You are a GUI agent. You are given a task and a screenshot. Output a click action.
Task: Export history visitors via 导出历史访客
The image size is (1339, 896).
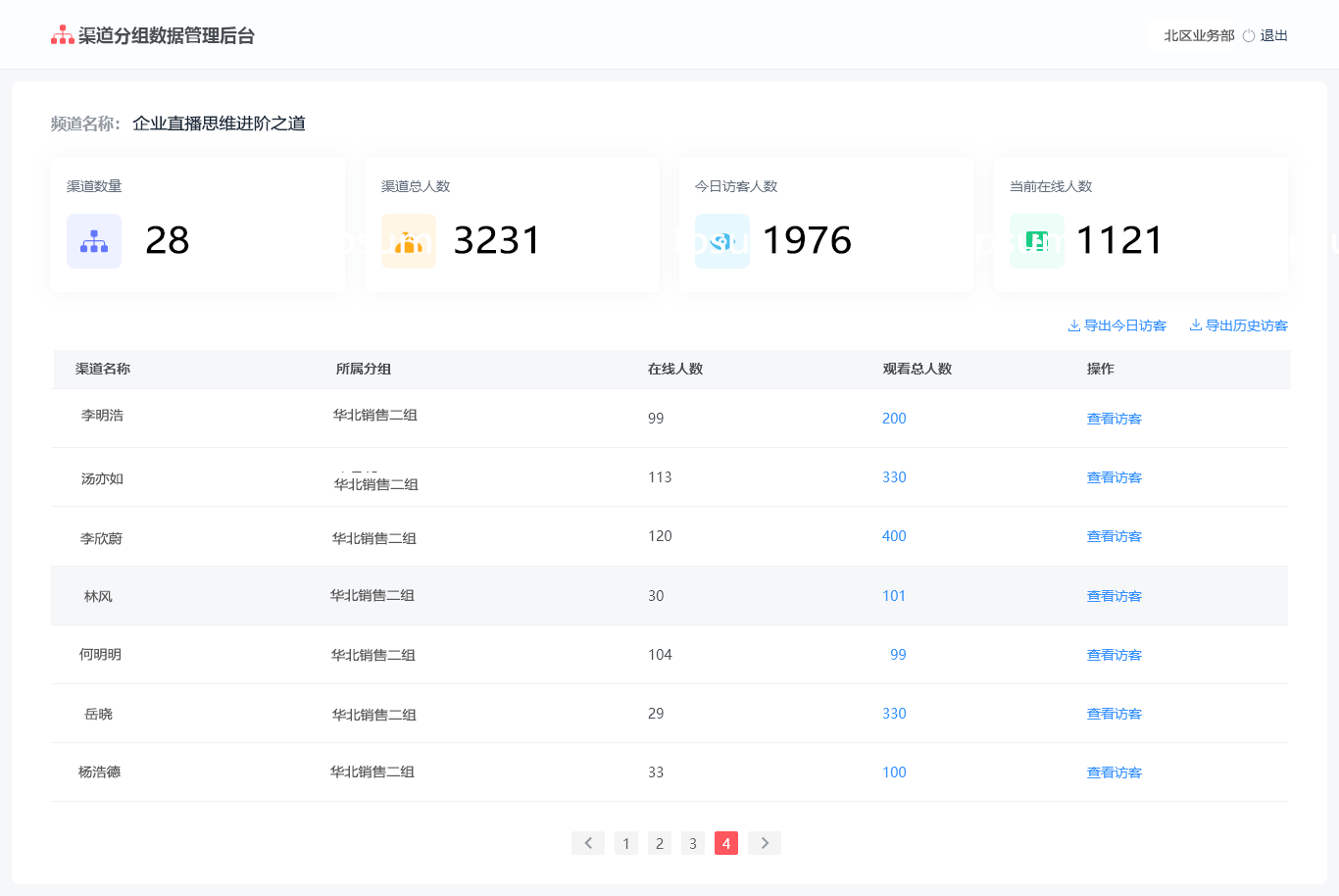1247,325
